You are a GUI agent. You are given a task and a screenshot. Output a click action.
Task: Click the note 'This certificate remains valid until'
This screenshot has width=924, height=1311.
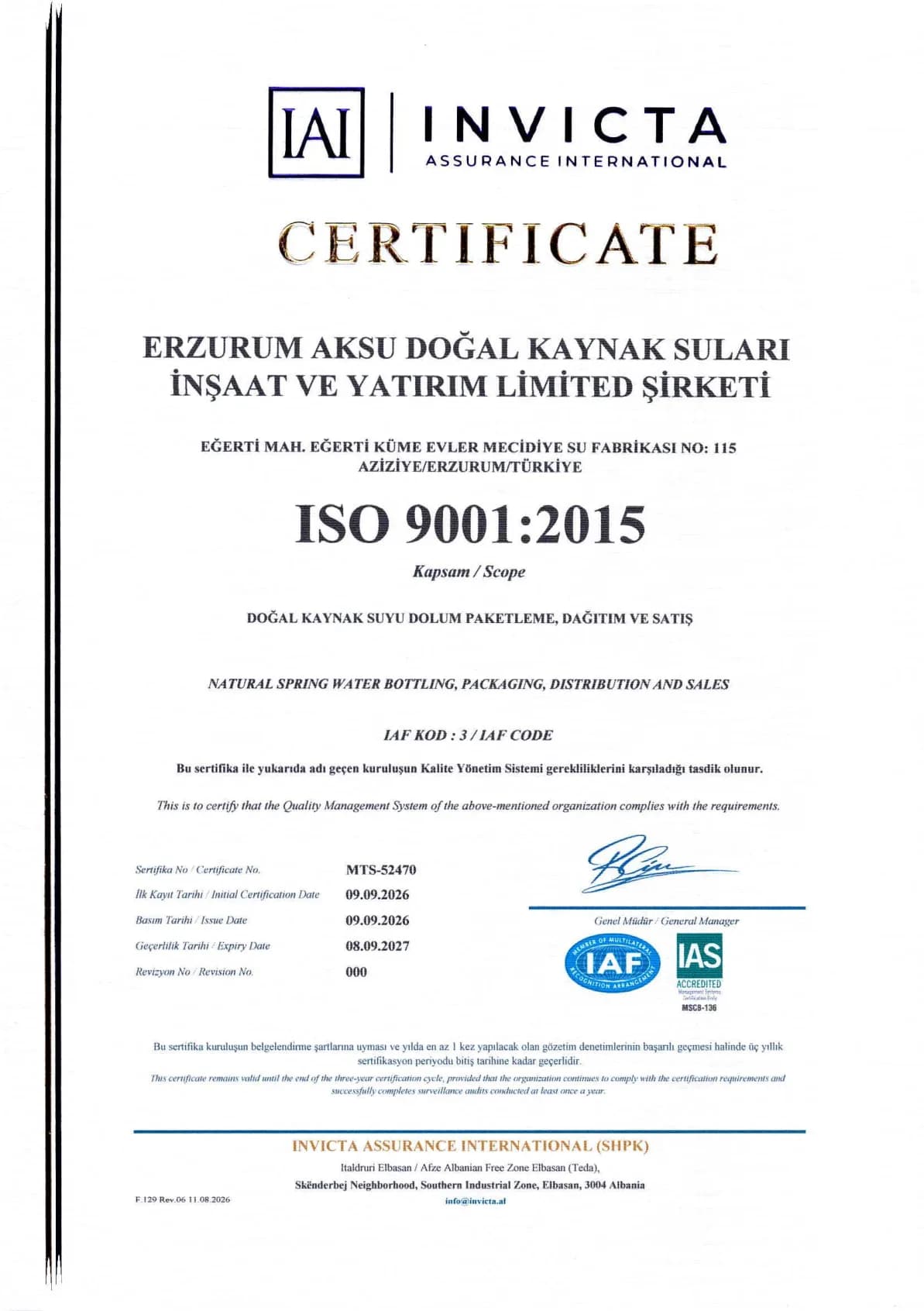pyautogui.click(x=468, y=1084)
